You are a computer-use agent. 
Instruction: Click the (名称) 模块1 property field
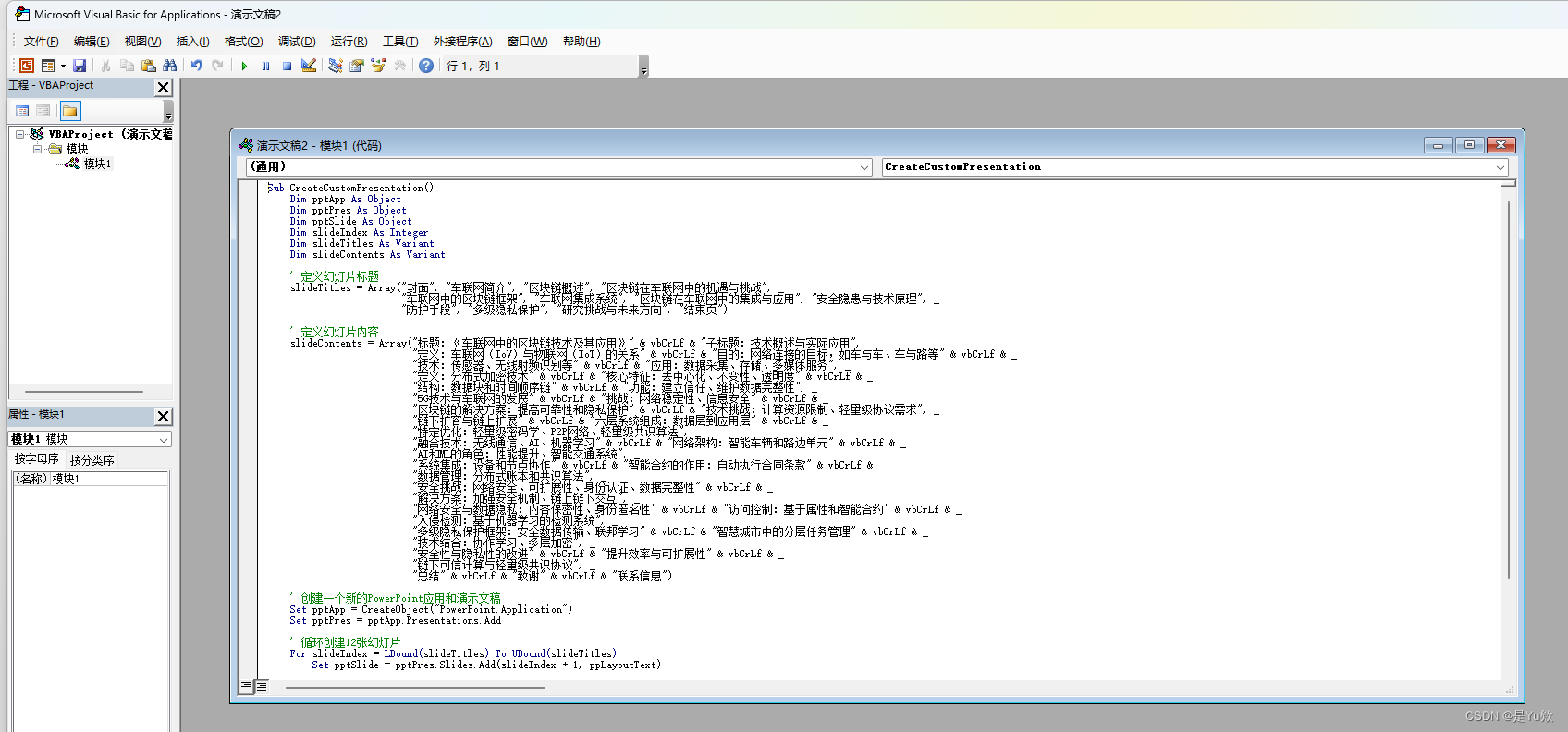(91, 479)
